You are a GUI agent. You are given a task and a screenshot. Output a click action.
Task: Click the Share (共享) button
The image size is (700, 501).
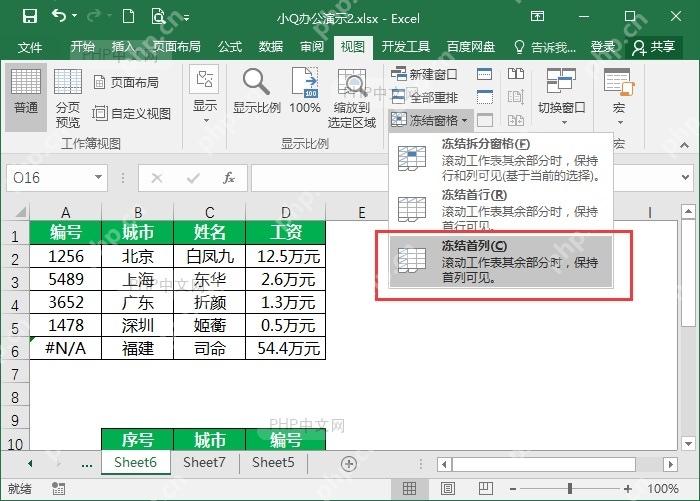pyautogui.click(x=654, y=47)
